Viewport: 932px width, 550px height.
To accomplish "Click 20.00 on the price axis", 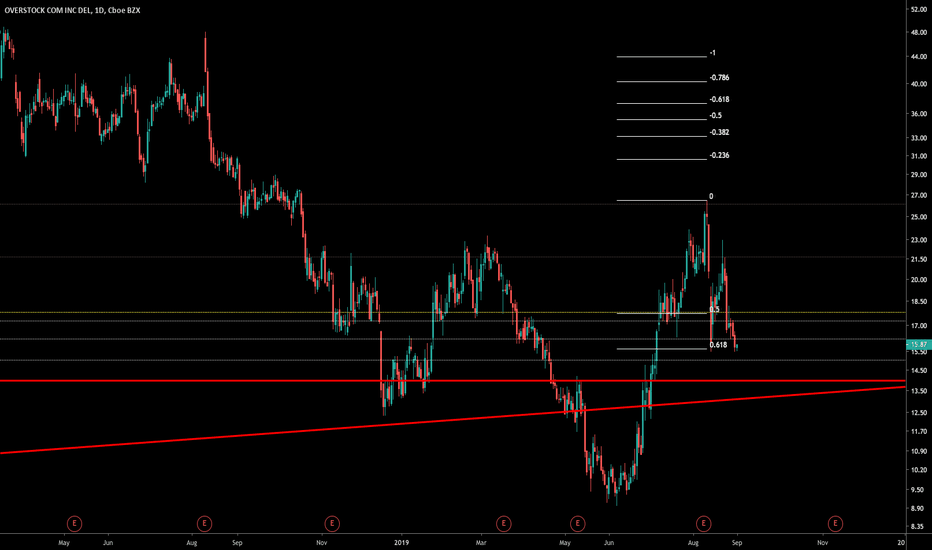I will click(919, 280).
